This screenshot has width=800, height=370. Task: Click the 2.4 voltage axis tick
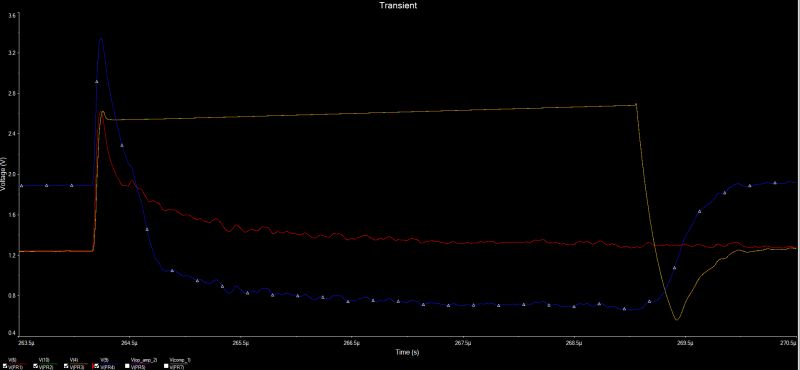coord(13,134)
